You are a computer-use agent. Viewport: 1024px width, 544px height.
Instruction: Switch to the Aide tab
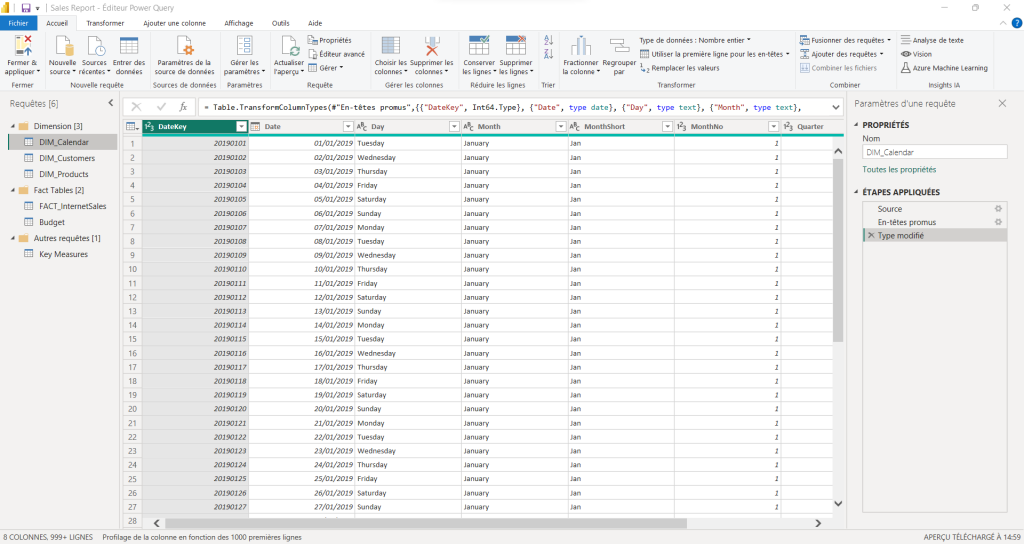(x=315, y=23)
